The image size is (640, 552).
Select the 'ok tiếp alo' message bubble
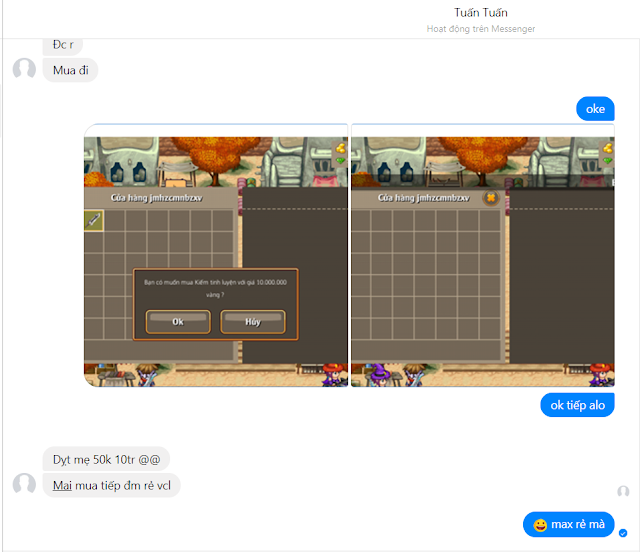(x=577, y=405)
